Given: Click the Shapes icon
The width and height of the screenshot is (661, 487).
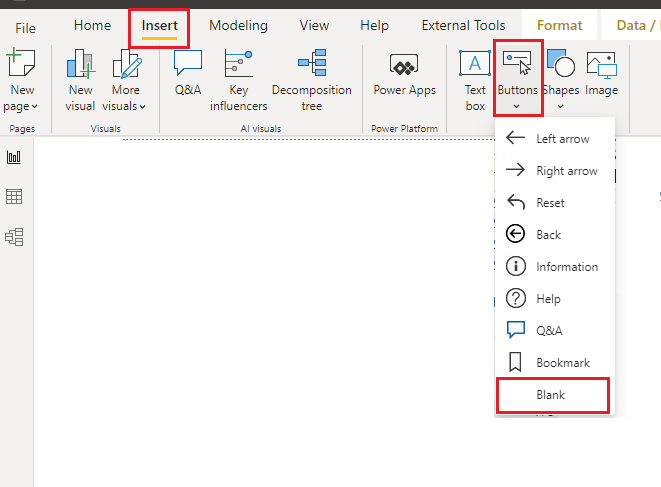Looking at the screenshot, I should pyautogui.click(x=561, y=63).
